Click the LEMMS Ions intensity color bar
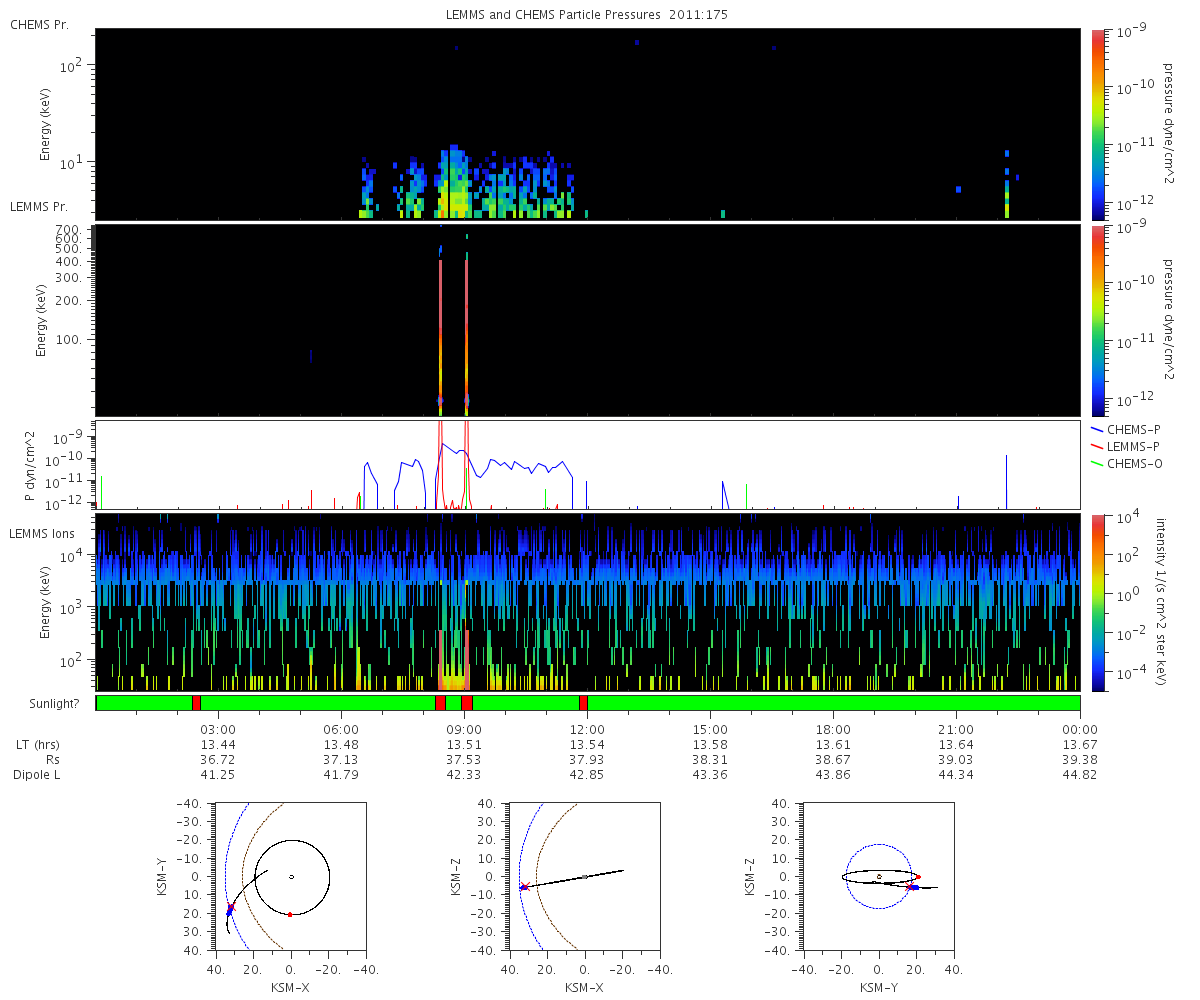The width and height of the screenshot is (1200, 1000). pyautogui.click(x=1097, y=602)
